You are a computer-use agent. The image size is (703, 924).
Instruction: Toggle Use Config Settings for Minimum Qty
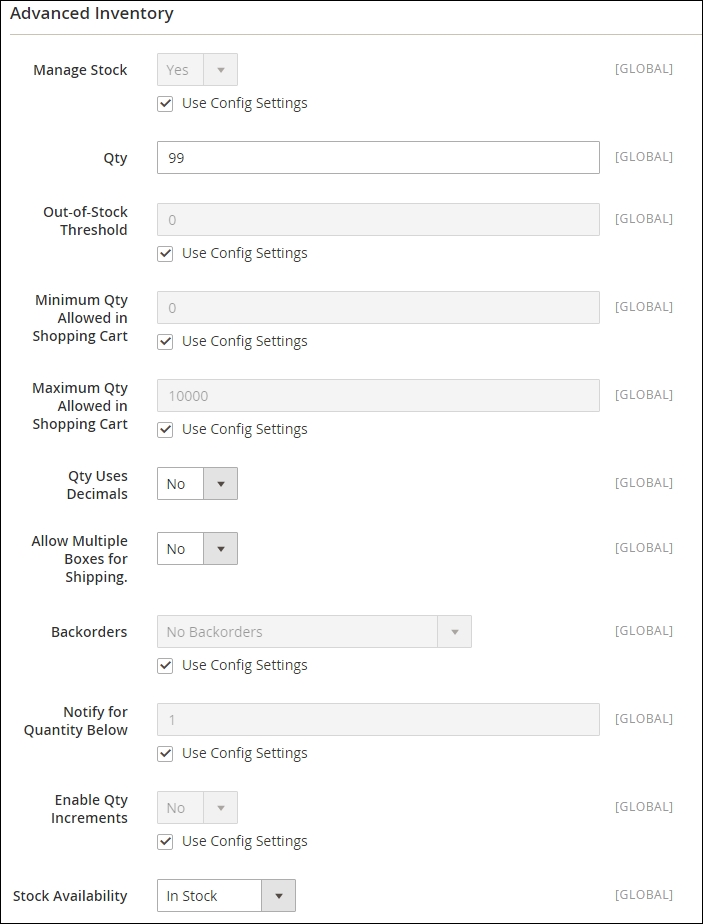(166, 342)
